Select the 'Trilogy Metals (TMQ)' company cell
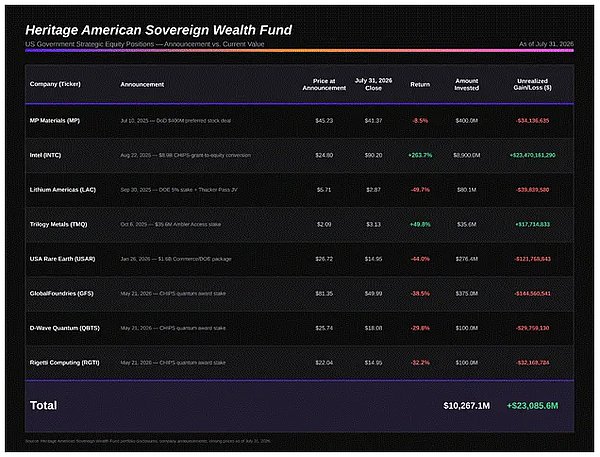600x457 pixels. click(x=59, y=224)
